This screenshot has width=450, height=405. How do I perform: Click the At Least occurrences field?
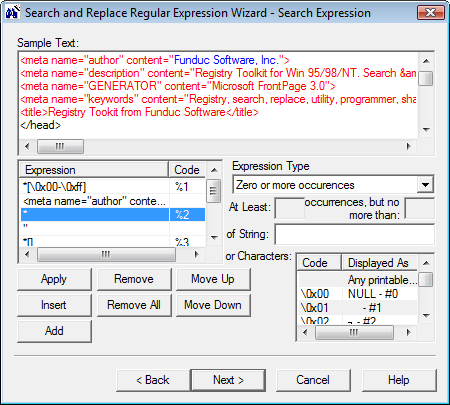[289, 208]
